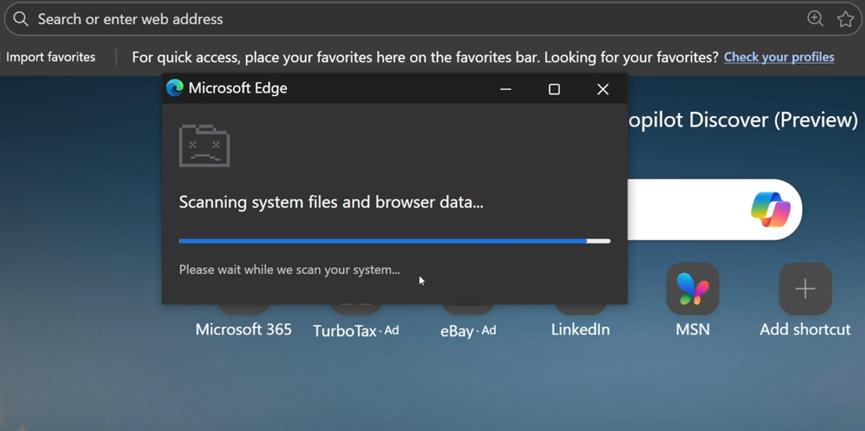
Task: Open the LinkedIn shortcut
Action: click(580, 329)
